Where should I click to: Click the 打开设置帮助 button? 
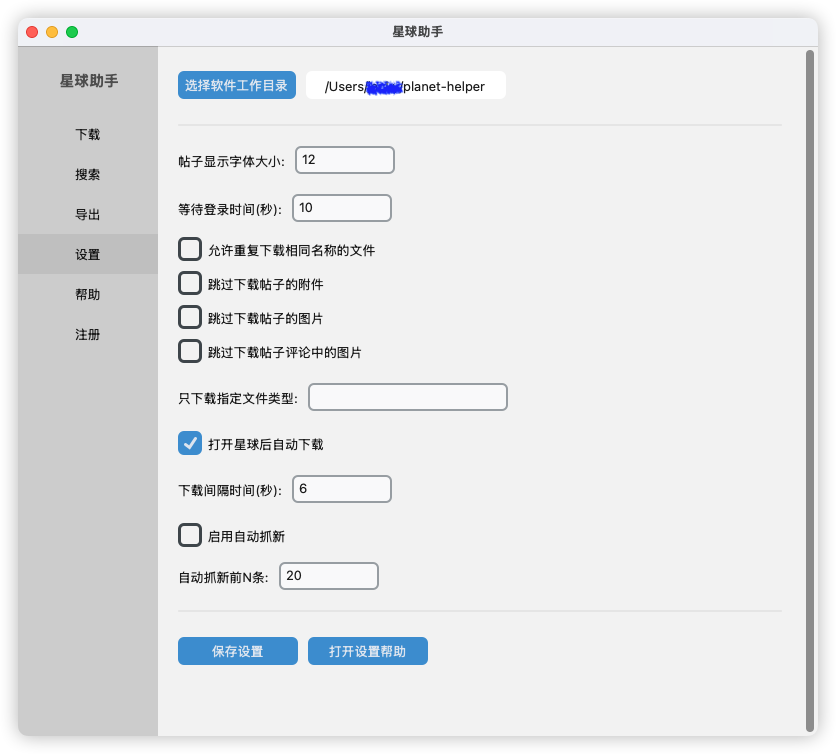[x=368, y=651]
